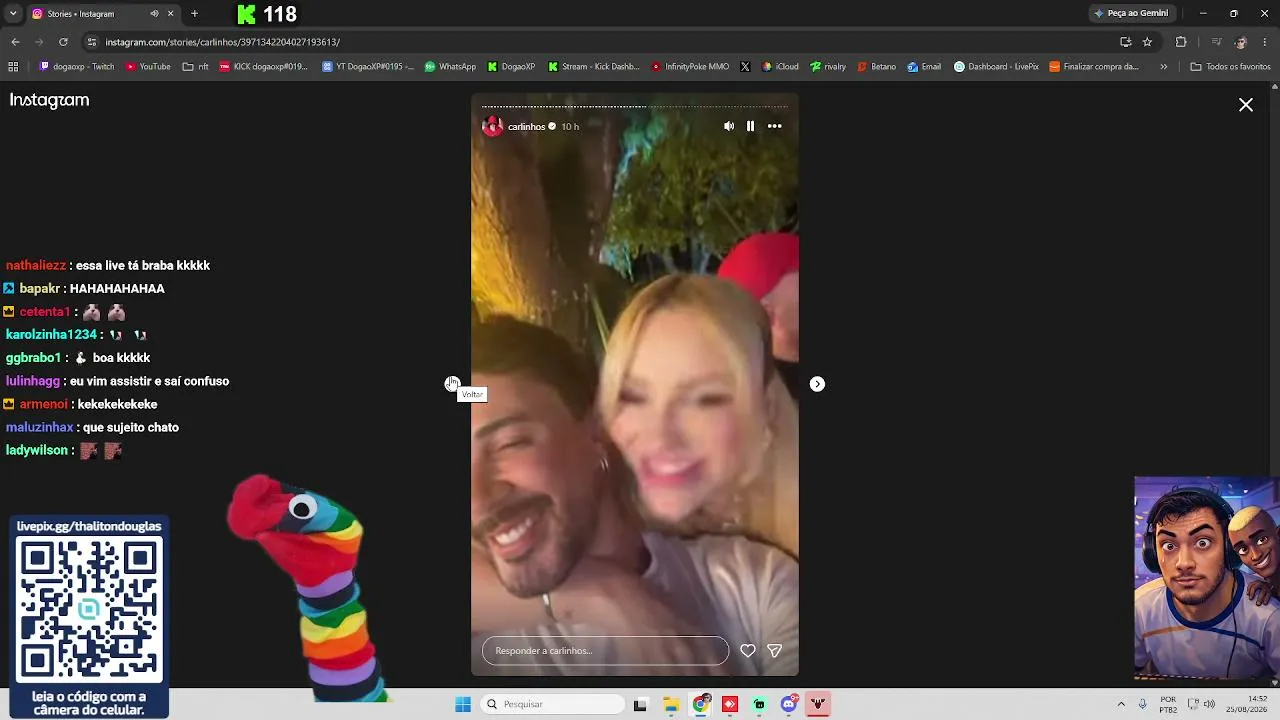This screenshot has height=720, width=1280.
Task: Go back one page in the browser
Action: click(x=15, y=42)
